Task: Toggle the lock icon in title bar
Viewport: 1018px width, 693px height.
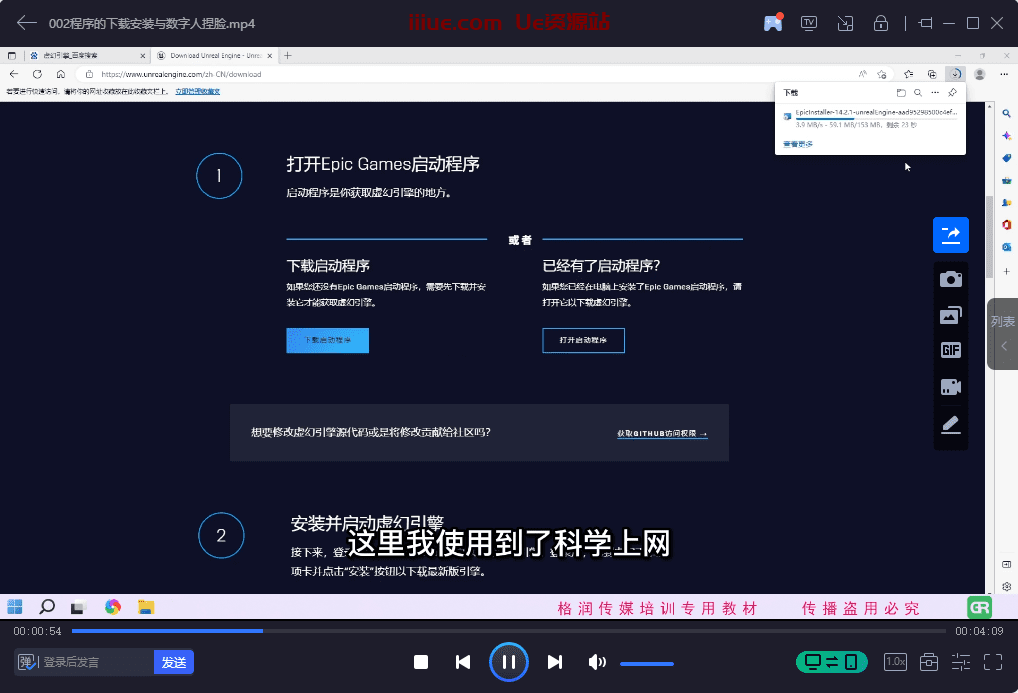Action: point(881,22)
